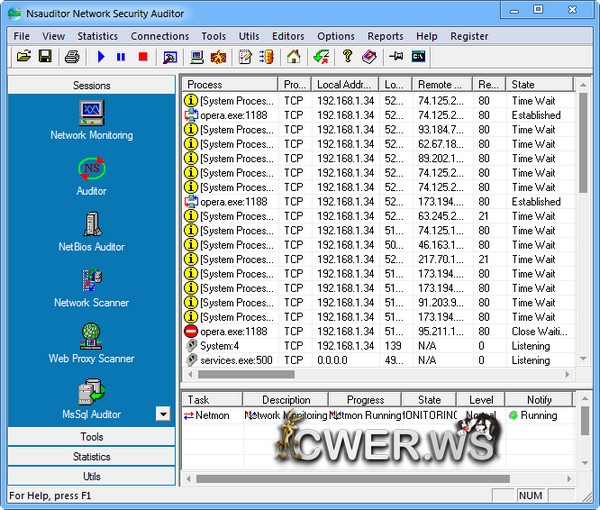
Task: Pause monitoring with the pause button
Action: pyautogui.click(x=121, y=57)
